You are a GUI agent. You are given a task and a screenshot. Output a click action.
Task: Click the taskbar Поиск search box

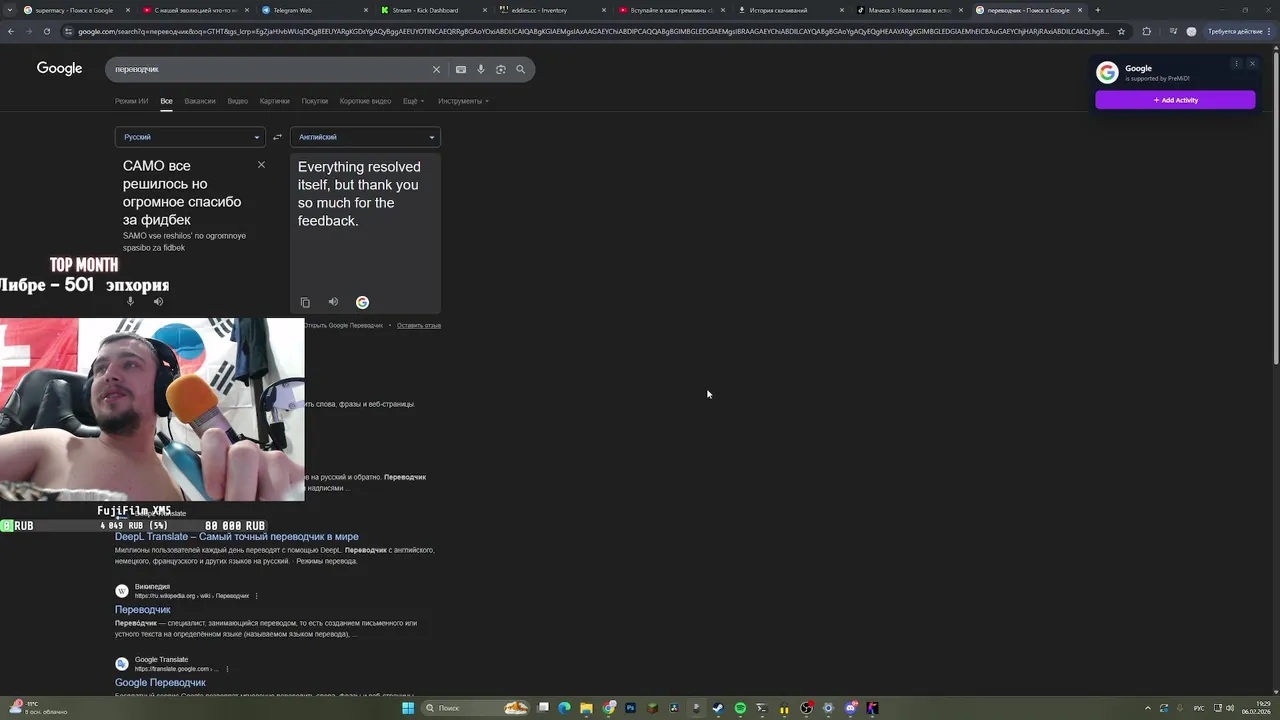[475, 708]
